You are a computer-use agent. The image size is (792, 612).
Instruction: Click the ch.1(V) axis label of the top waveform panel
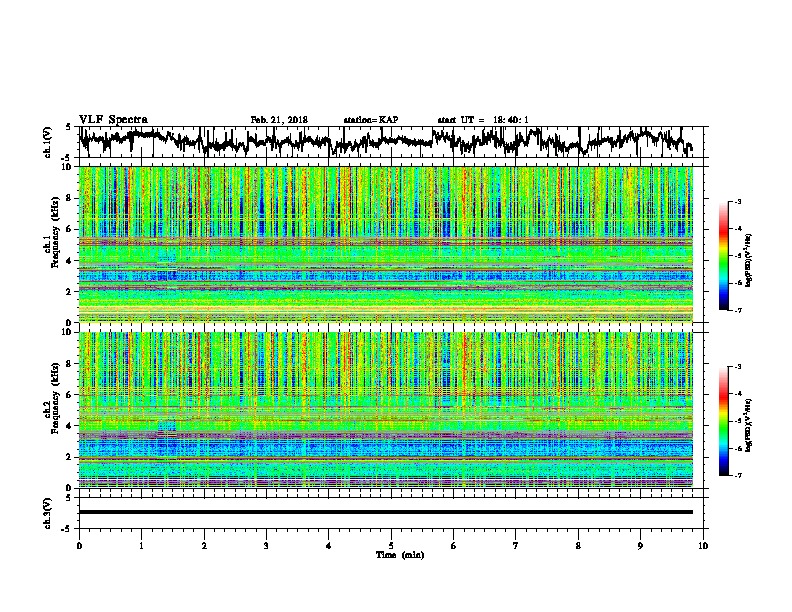(48, 142)
